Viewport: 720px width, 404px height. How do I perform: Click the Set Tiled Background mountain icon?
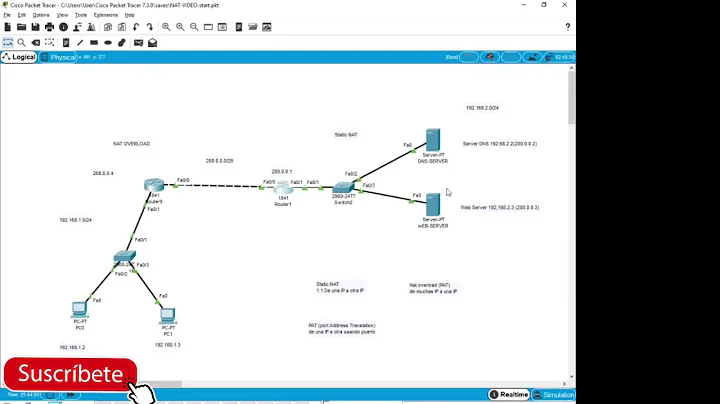[532, 57]
